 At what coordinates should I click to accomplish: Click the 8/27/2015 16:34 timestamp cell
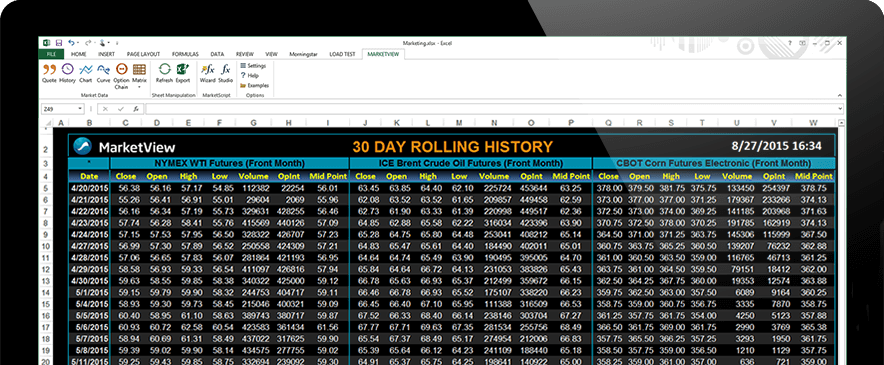776,146
